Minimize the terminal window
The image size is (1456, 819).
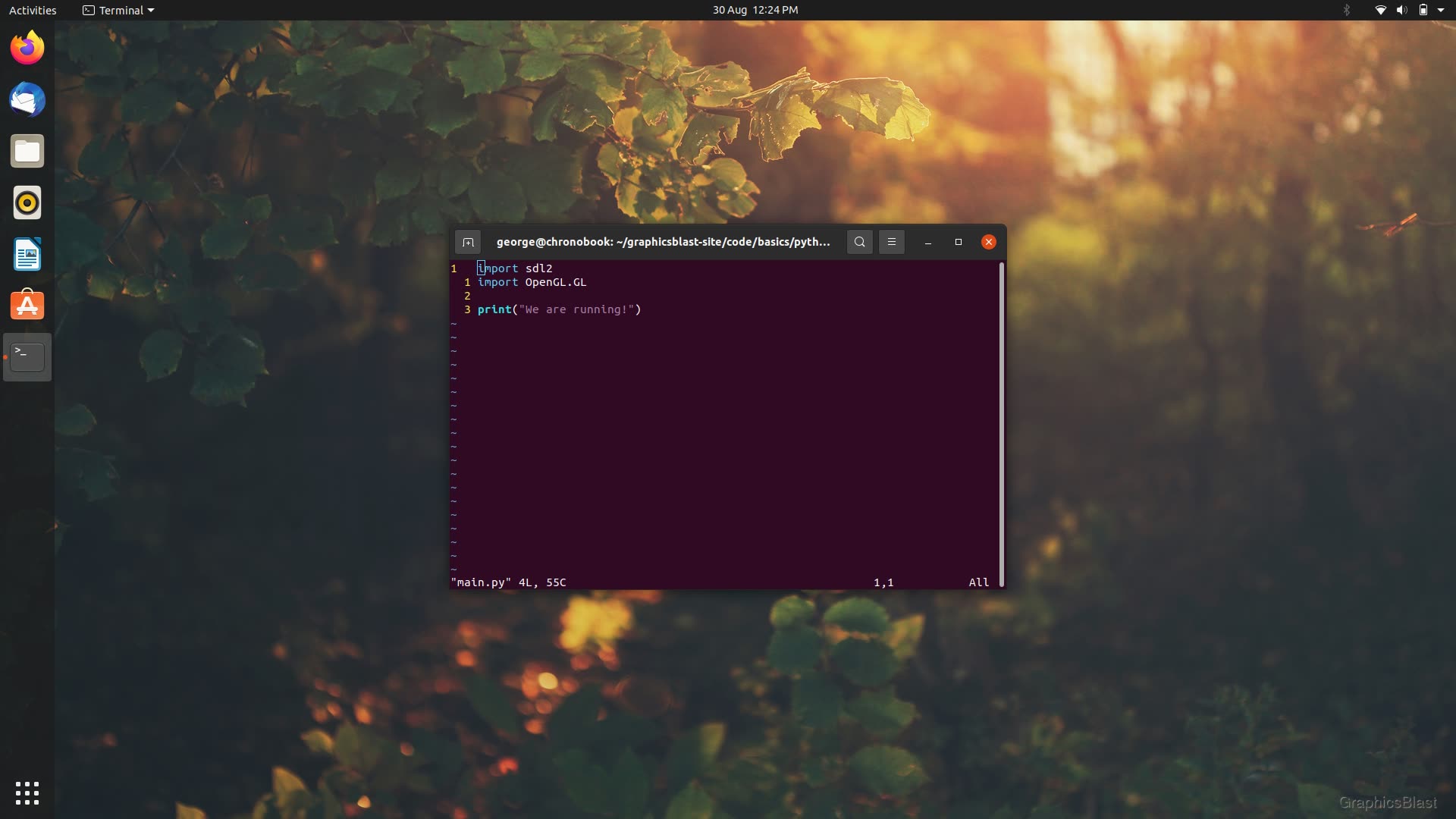click(x=928, y=242)
